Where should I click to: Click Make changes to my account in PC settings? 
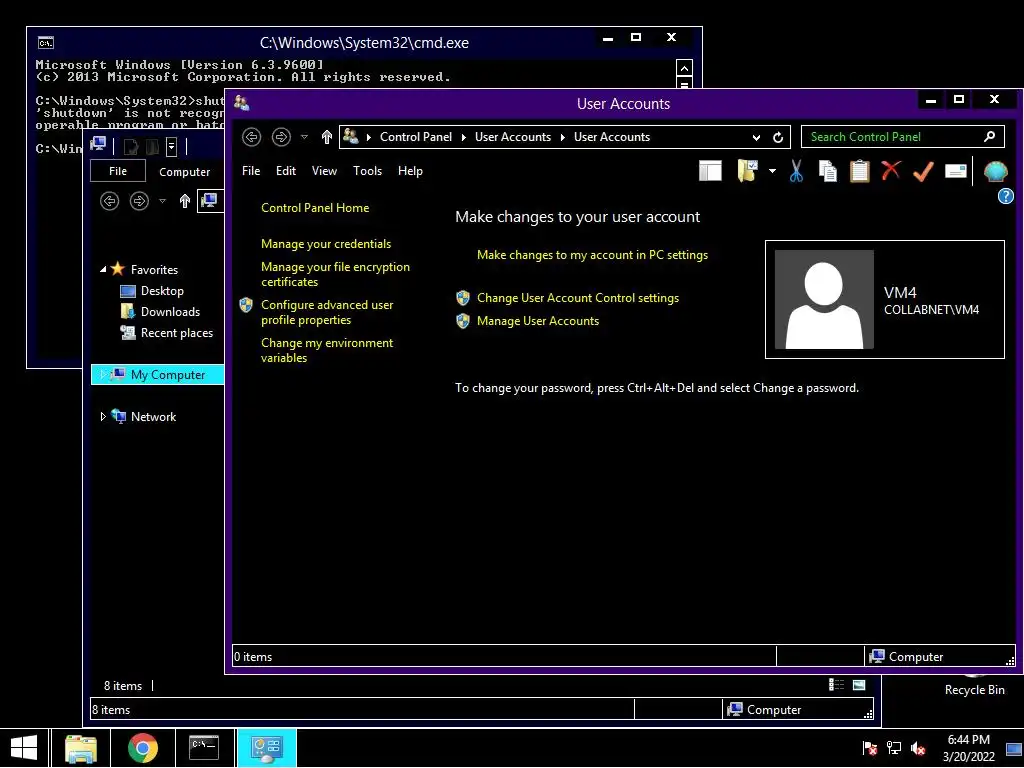(x=592, y=255)
